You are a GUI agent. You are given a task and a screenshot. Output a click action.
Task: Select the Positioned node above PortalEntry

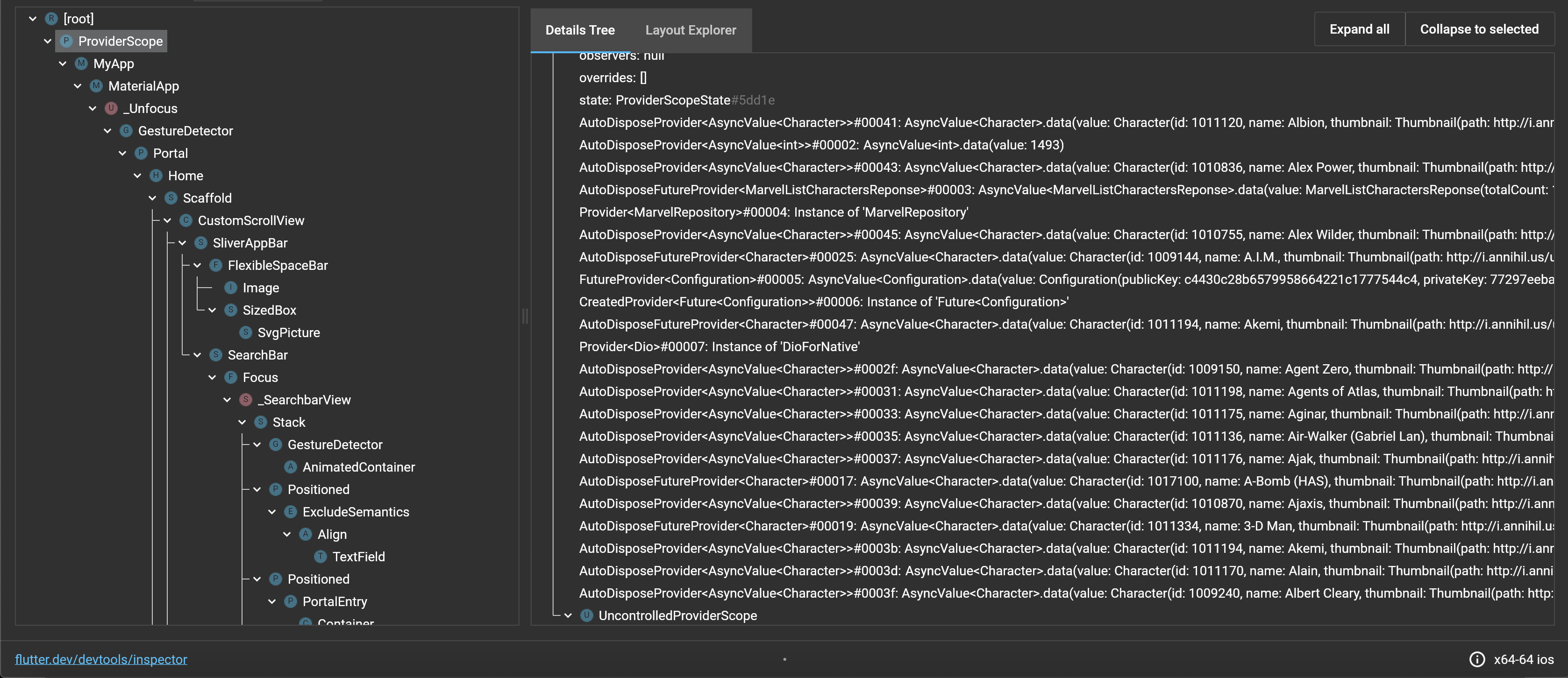318,579
